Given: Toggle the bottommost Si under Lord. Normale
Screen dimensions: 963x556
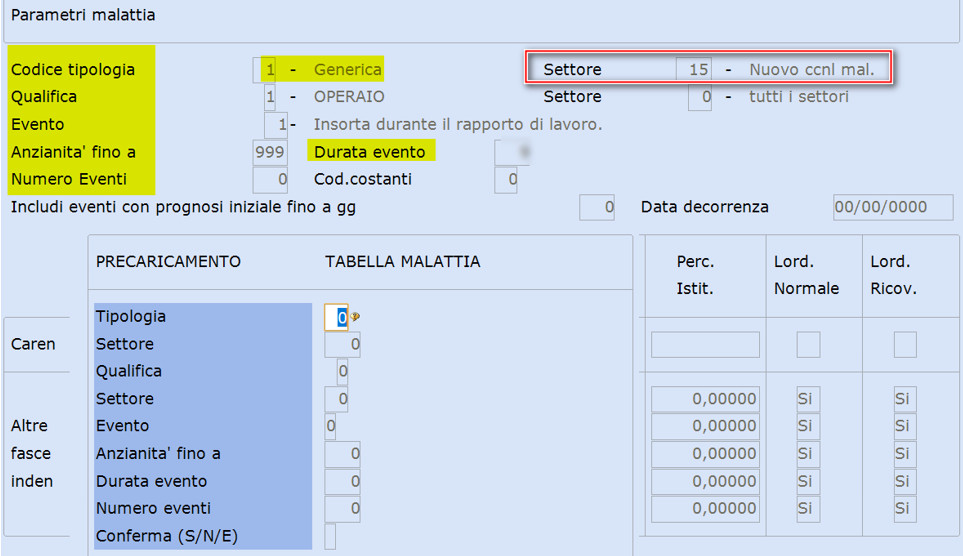Looking at the screenshot, I should pos(808,509).
